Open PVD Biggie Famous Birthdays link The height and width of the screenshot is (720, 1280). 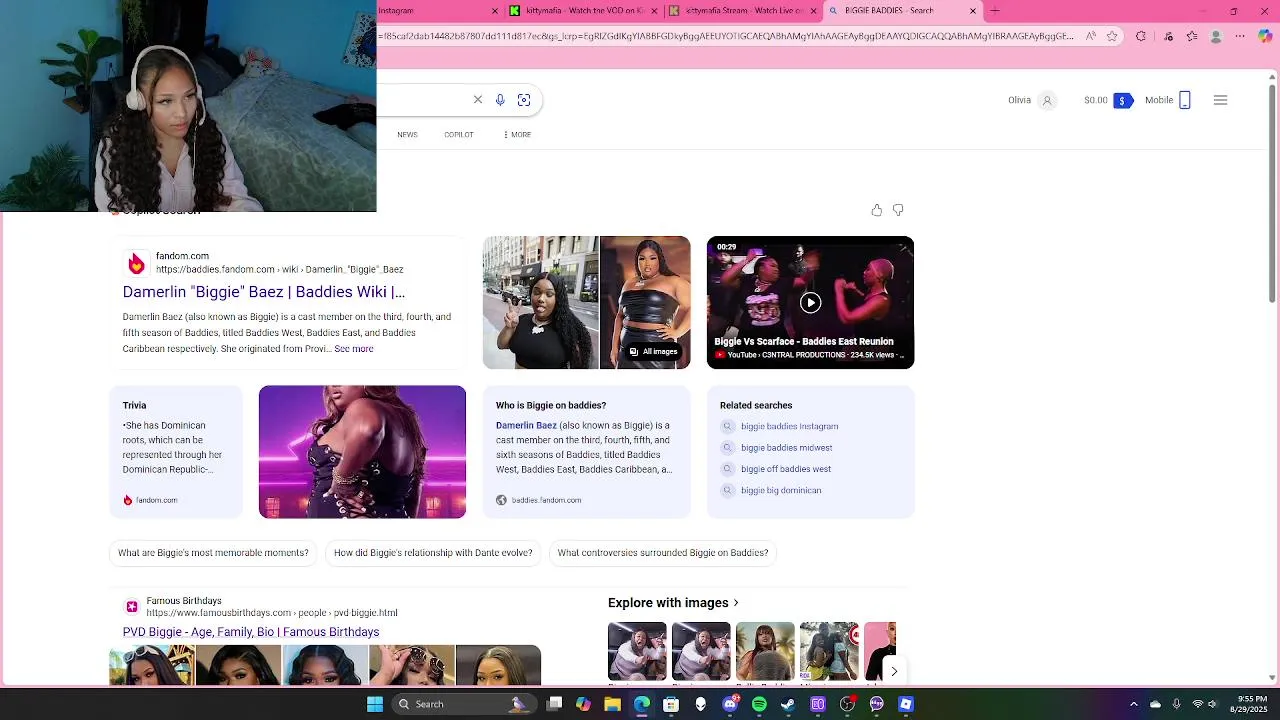251,632
